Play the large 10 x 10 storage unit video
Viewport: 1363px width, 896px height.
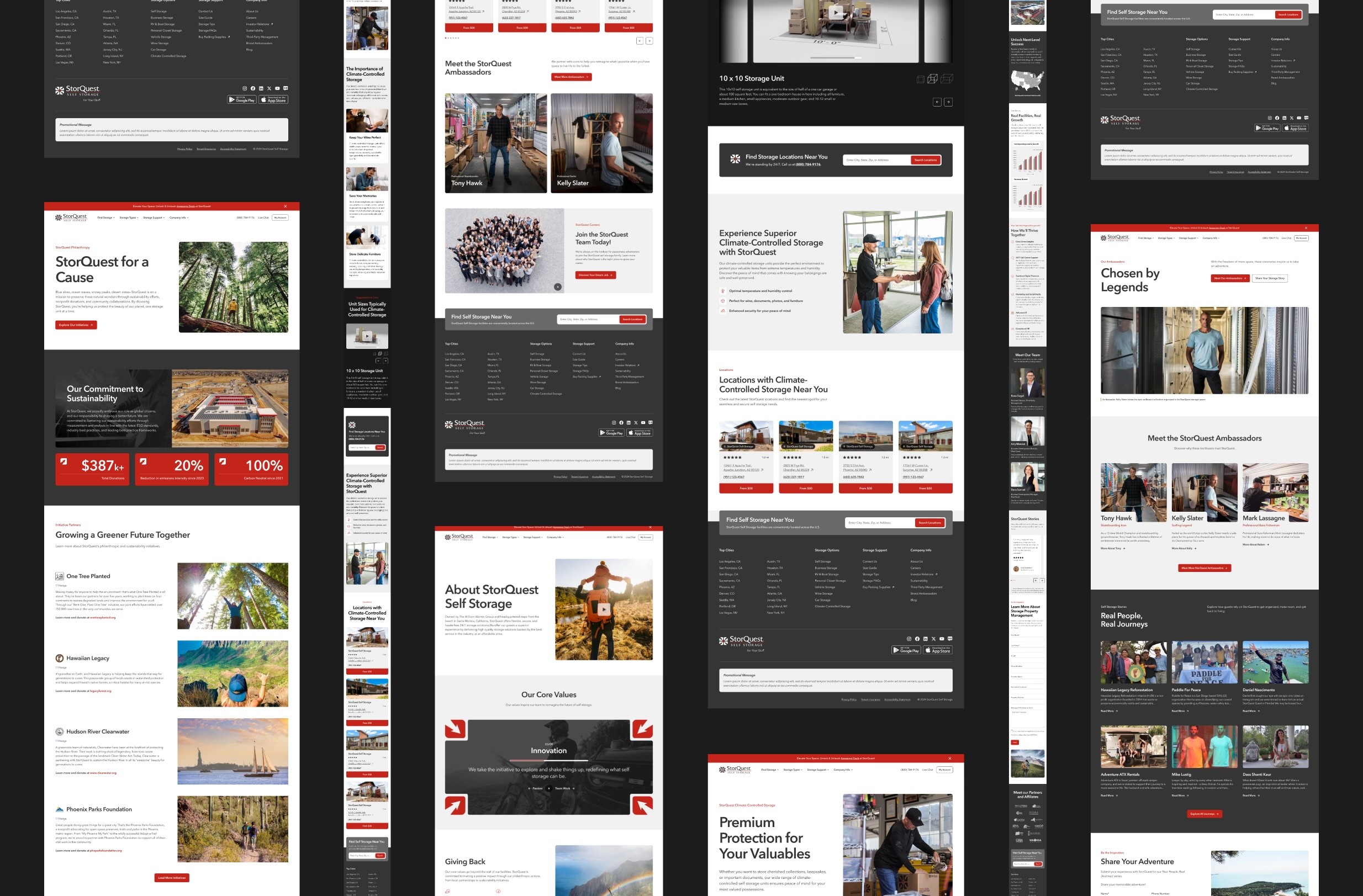click(x=836, y=13)
